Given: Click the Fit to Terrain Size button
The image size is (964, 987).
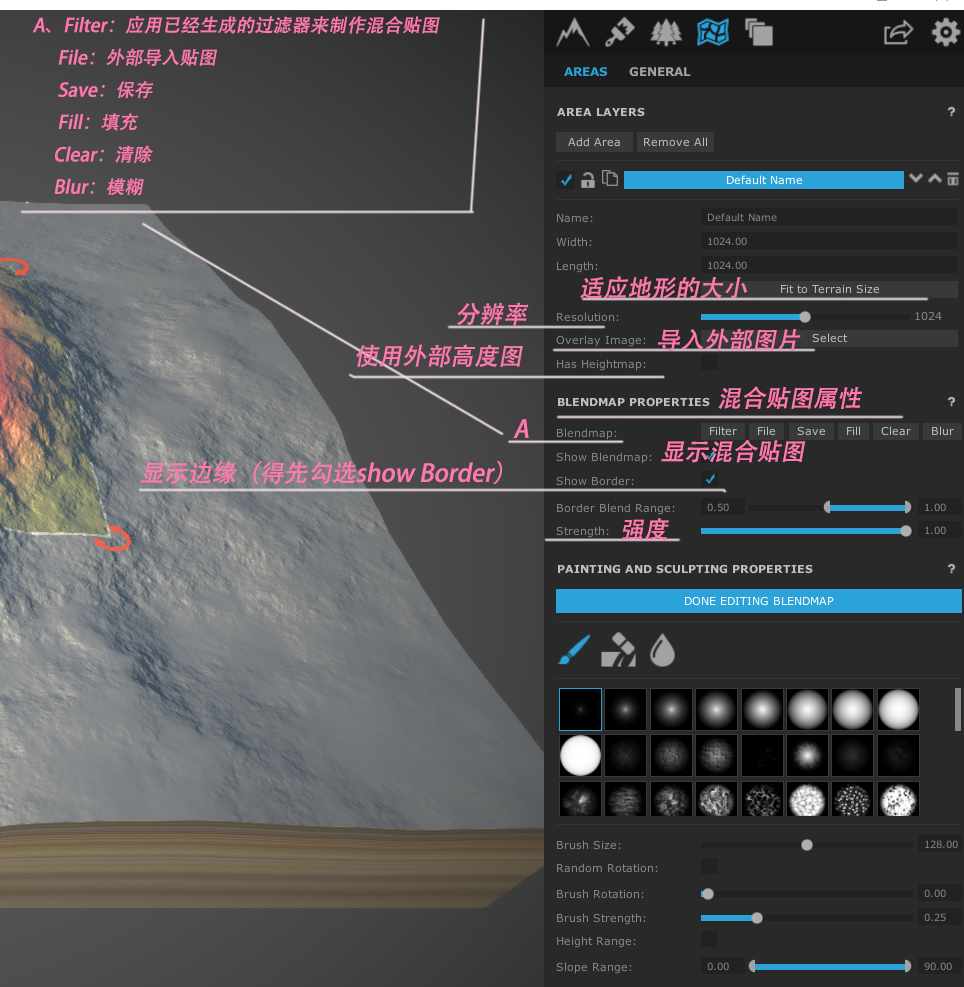Looking at the screenshot, I should tap(831, 289).
